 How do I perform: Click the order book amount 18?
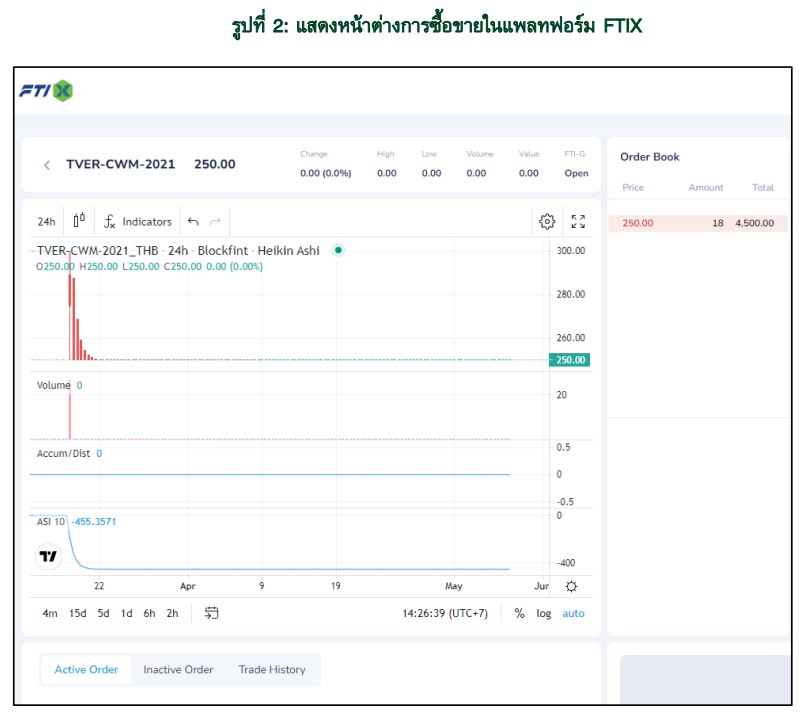(718, 223)
